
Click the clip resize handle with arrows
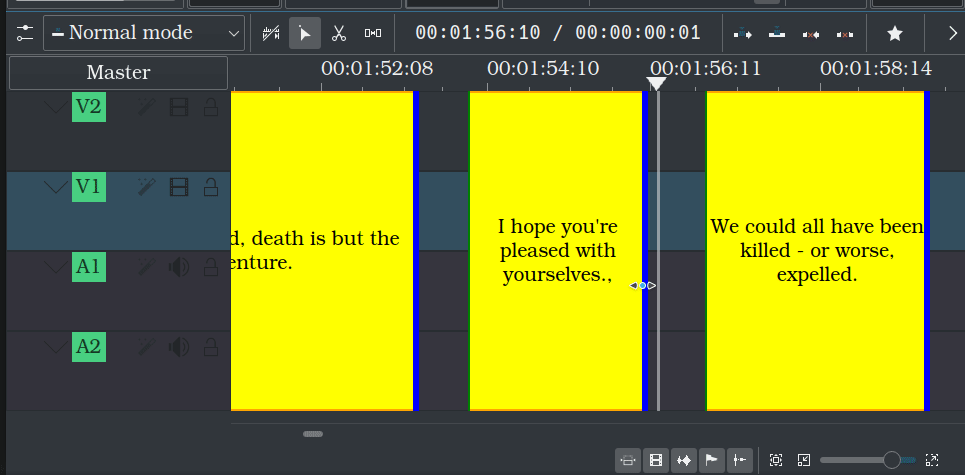tap(643, 285)
